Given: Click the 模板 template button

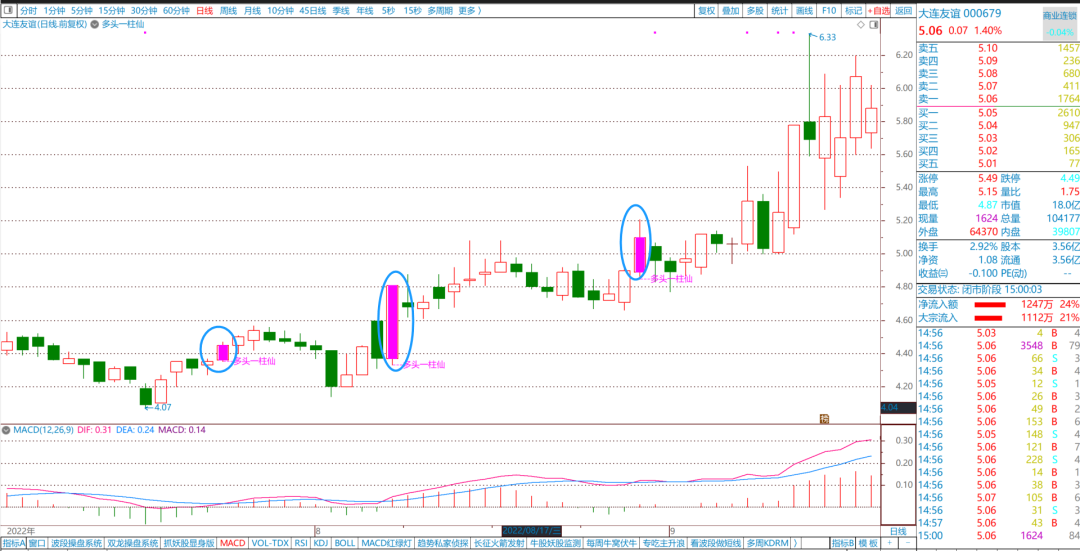Looking at the screenshot, I should (x=868, y=543).
